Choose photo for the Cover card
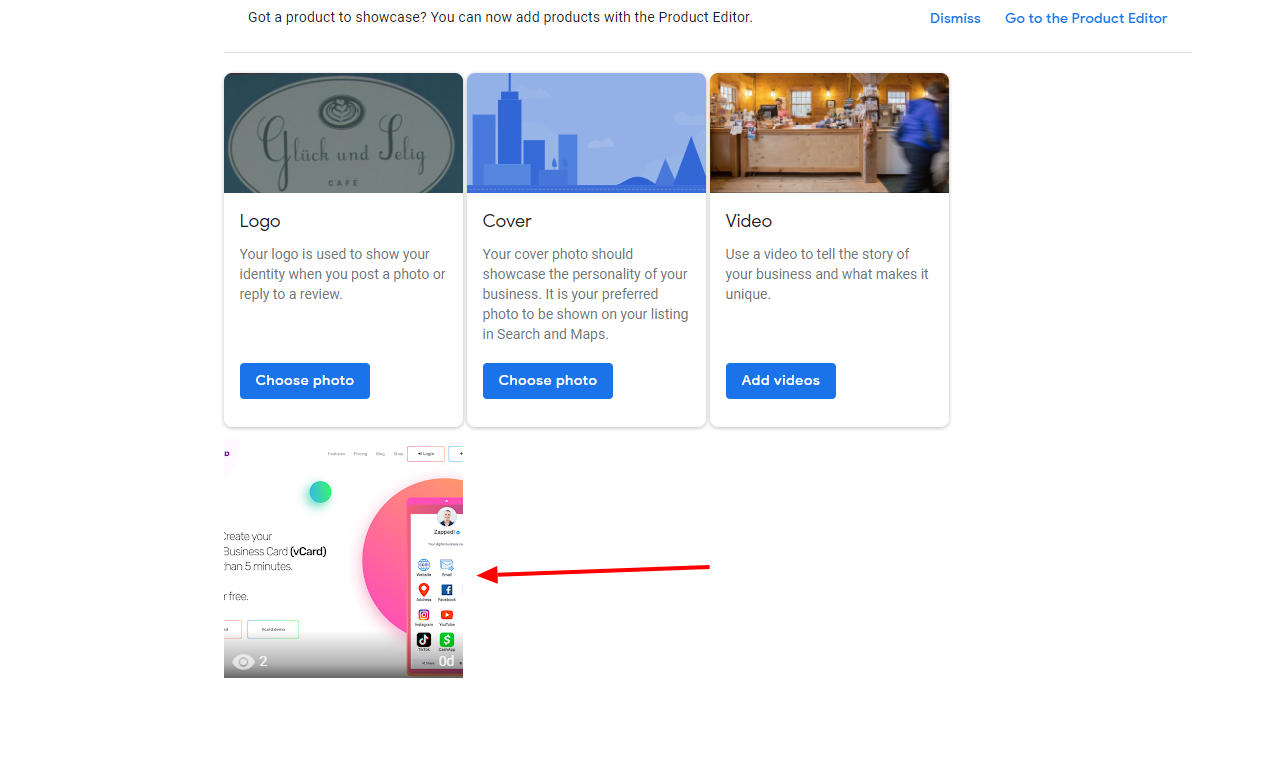Image resolution: width=1271 pixels, height=758 pixels. (x=548, y=381)
